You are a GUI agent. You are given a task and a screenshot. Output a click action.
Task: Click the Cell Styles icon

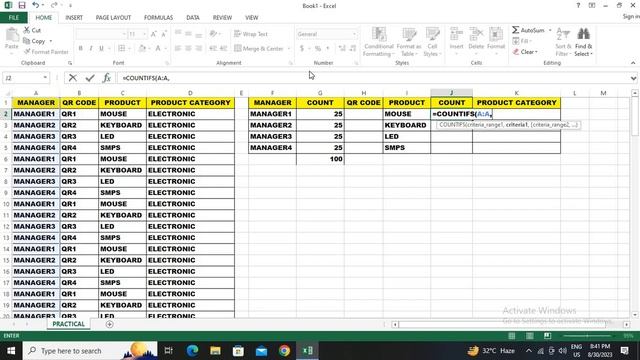coord(432,35)
